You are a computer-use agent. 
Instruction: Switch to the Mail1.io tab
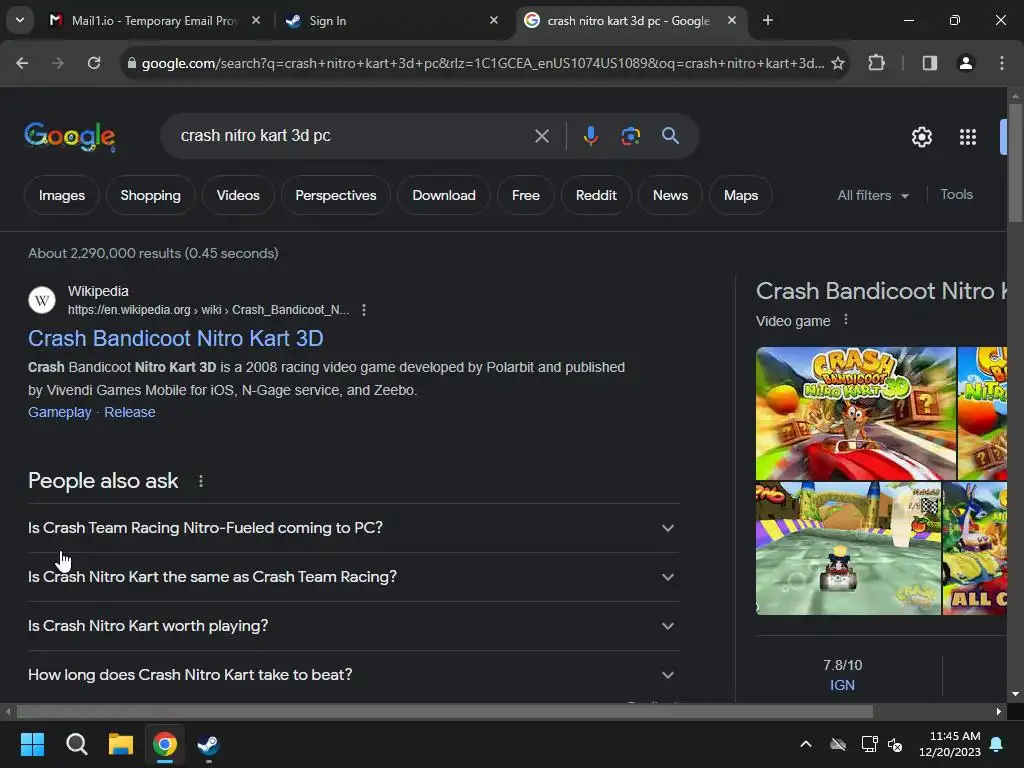point(153,21)
